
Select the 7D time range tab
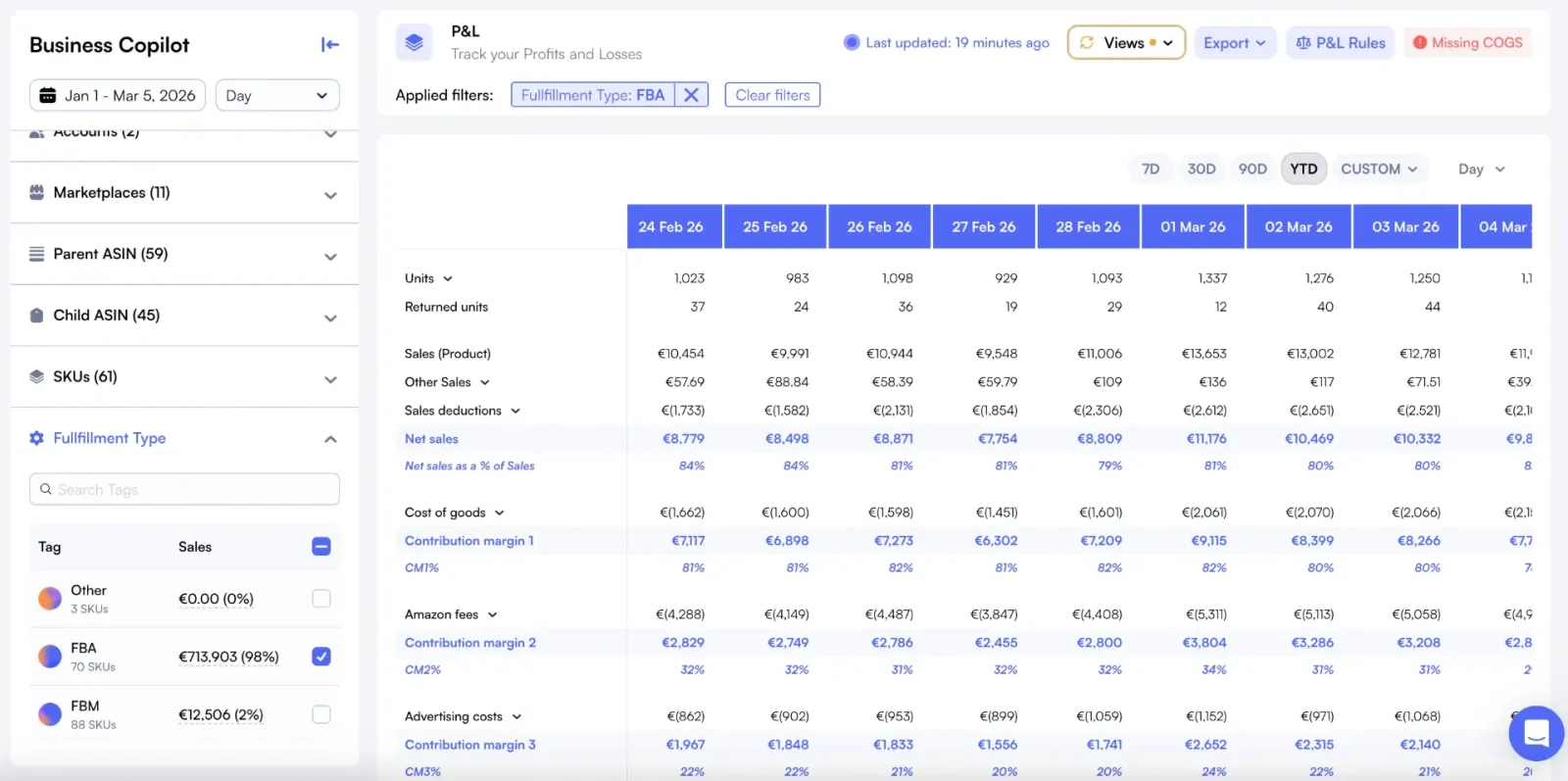click(1151, 169)
